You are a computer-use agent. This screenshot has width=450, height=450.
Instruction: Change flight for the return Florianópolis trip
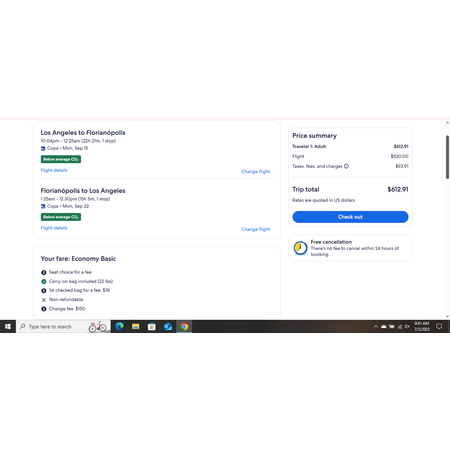click(256, 229)
